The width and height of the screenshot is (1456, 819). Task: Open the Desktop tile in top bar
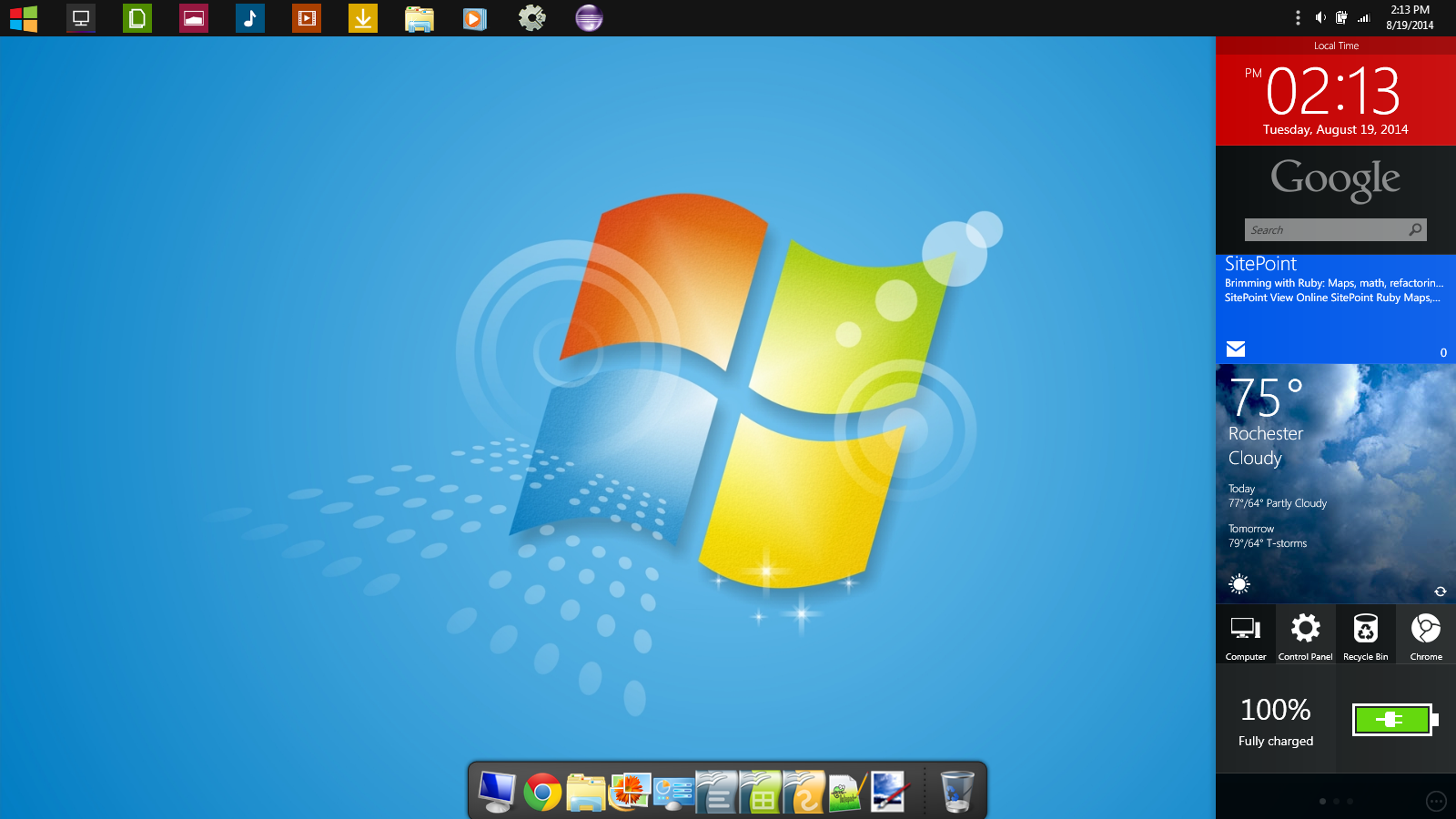click(x=81, y=18)
